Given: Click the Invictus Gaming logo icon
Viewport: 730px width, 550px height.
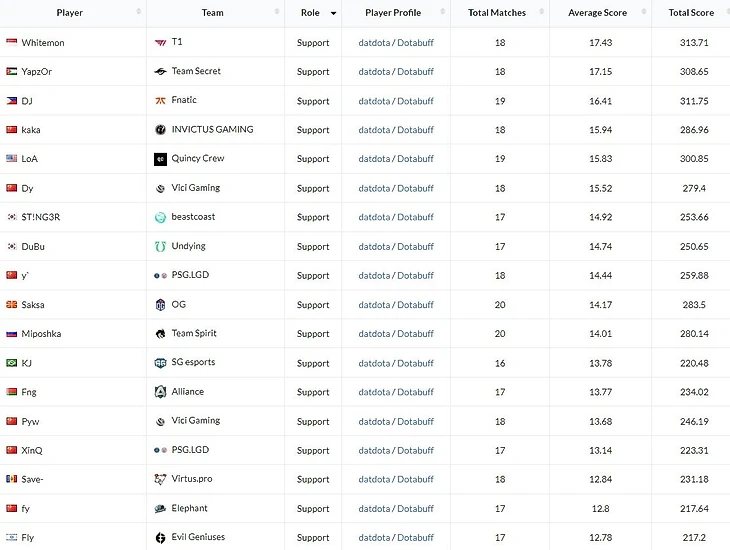Looking at the screenshot, I should (160, 130).
